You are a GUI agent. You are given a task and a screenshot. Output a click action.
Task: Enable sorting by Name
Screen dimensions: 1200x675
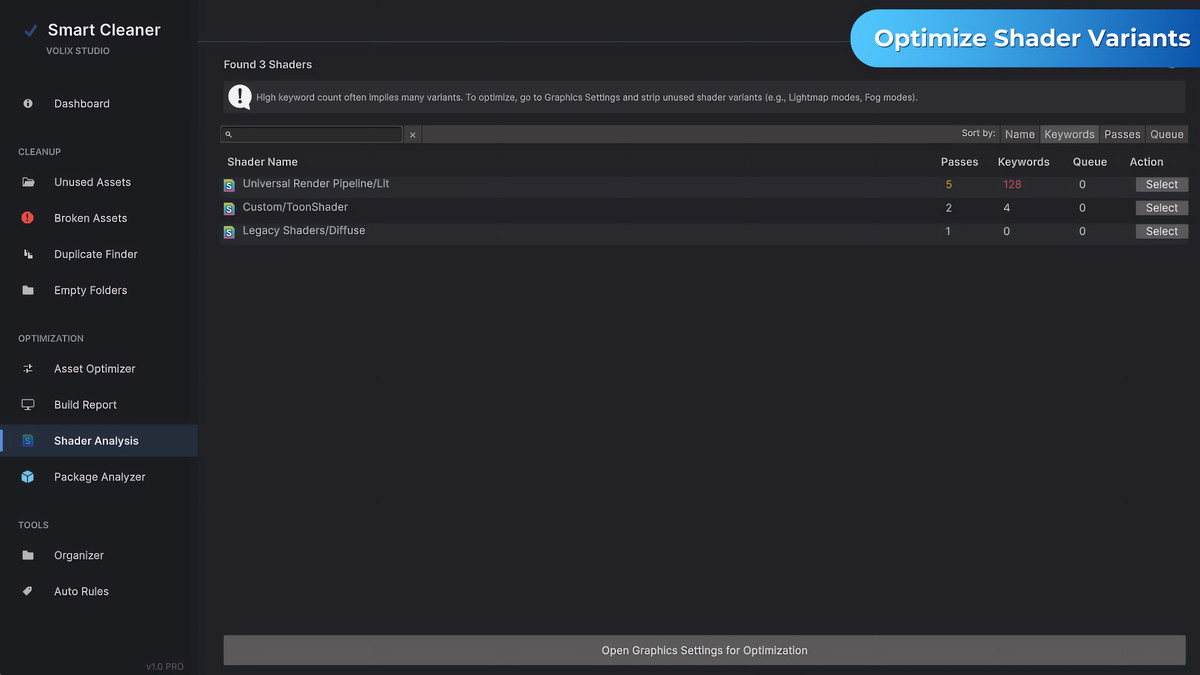[x=1019, y=133]
